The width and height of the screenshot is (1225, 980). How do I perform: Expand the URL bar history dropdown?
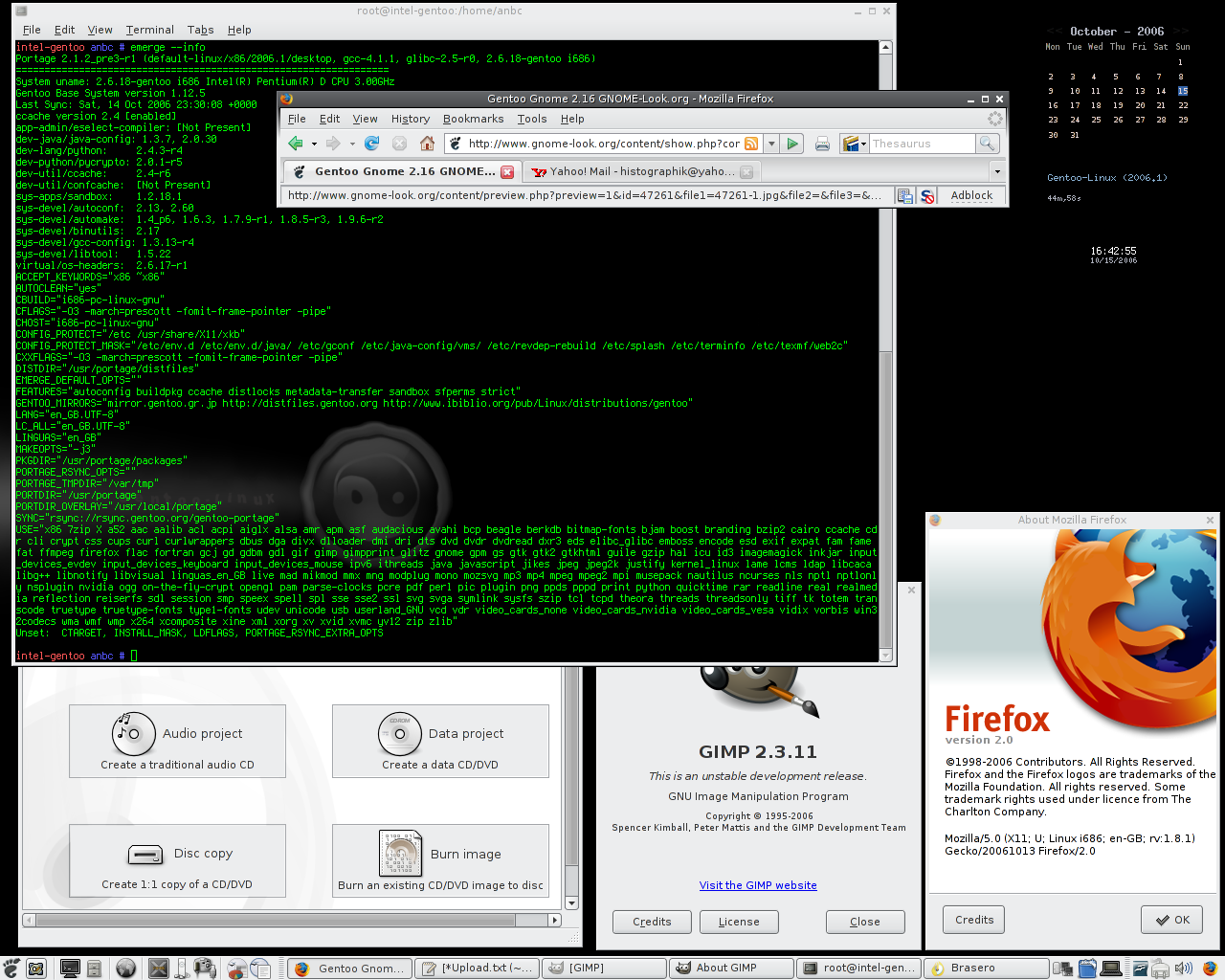coord(771,144)
